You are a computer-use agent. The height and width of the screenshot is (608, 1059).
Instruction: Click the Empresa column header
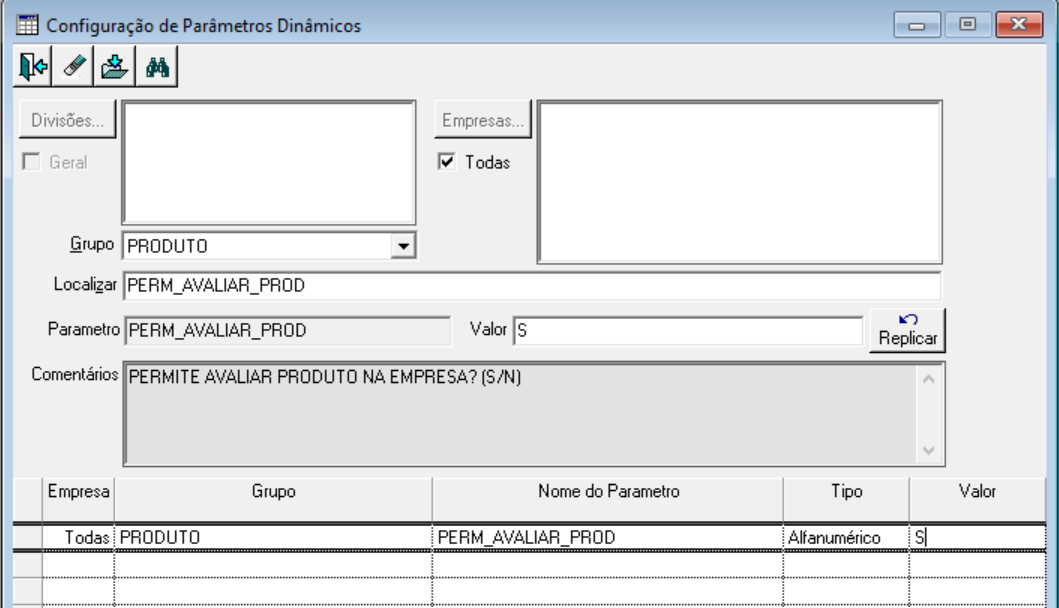[78, 499]
